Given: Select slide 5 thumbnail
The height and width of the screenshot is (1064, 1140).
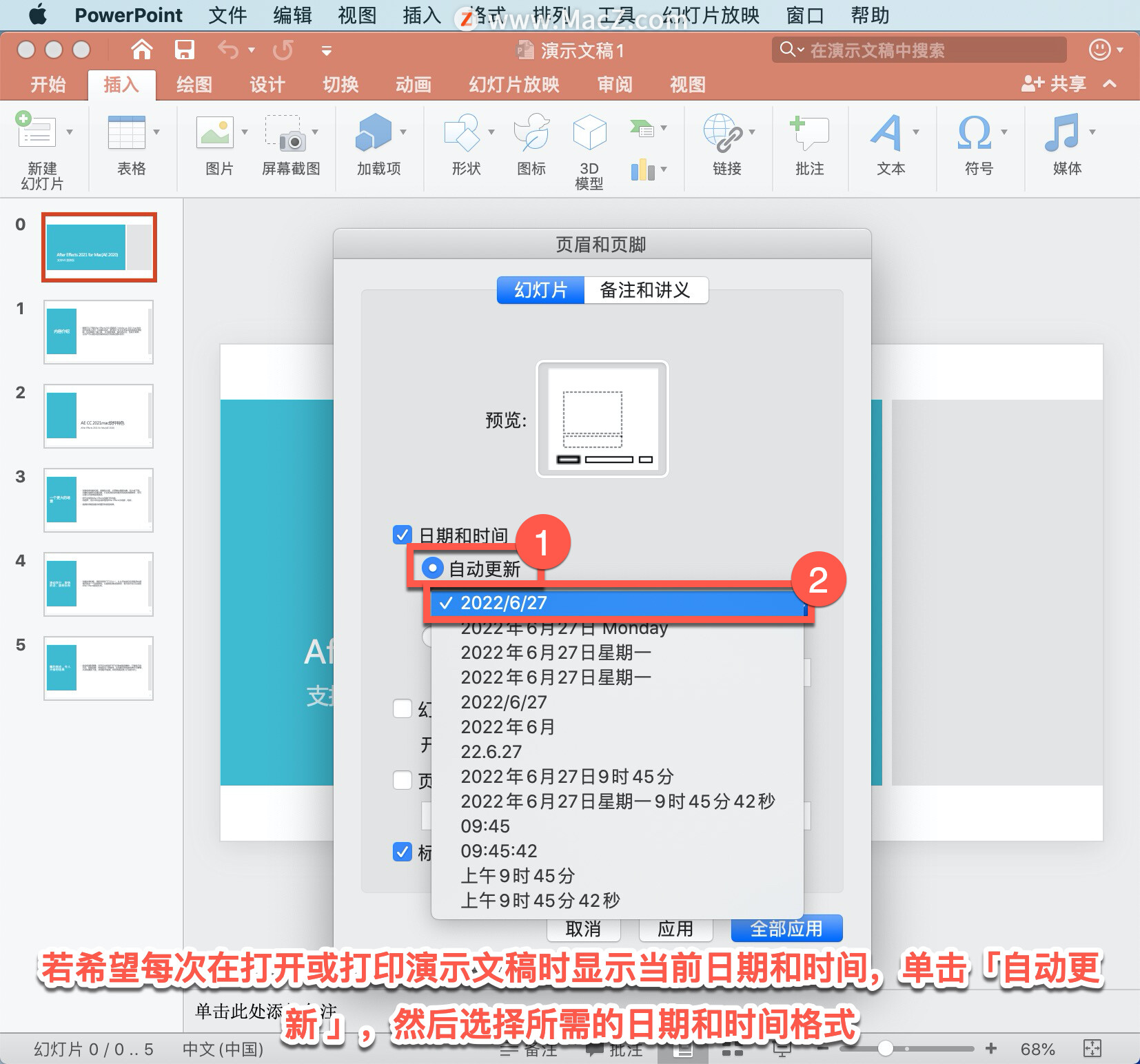Looking at the screenshot, I should point(99,668).
